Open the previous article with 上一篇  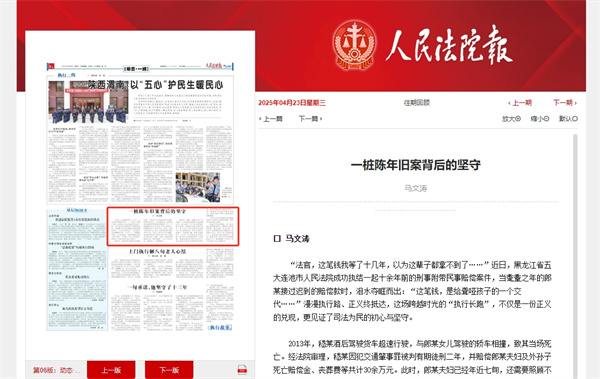(x=271, y=119)
